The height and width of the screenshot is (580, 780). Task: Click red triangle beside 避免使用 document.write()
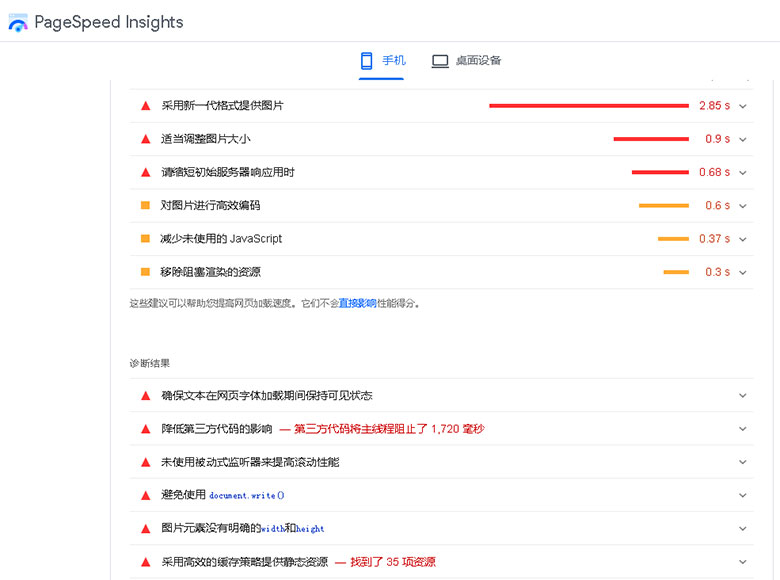[146, 495]
